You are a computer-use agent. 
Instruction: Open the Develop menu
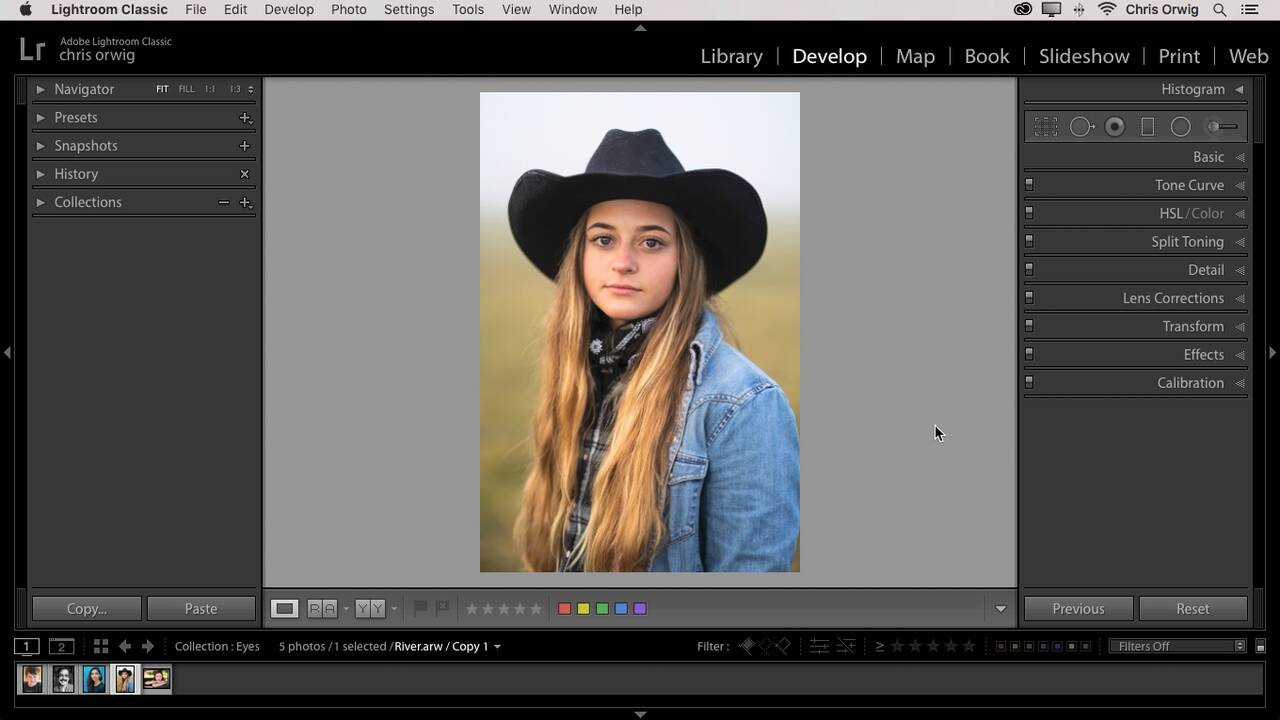point(289,10)
